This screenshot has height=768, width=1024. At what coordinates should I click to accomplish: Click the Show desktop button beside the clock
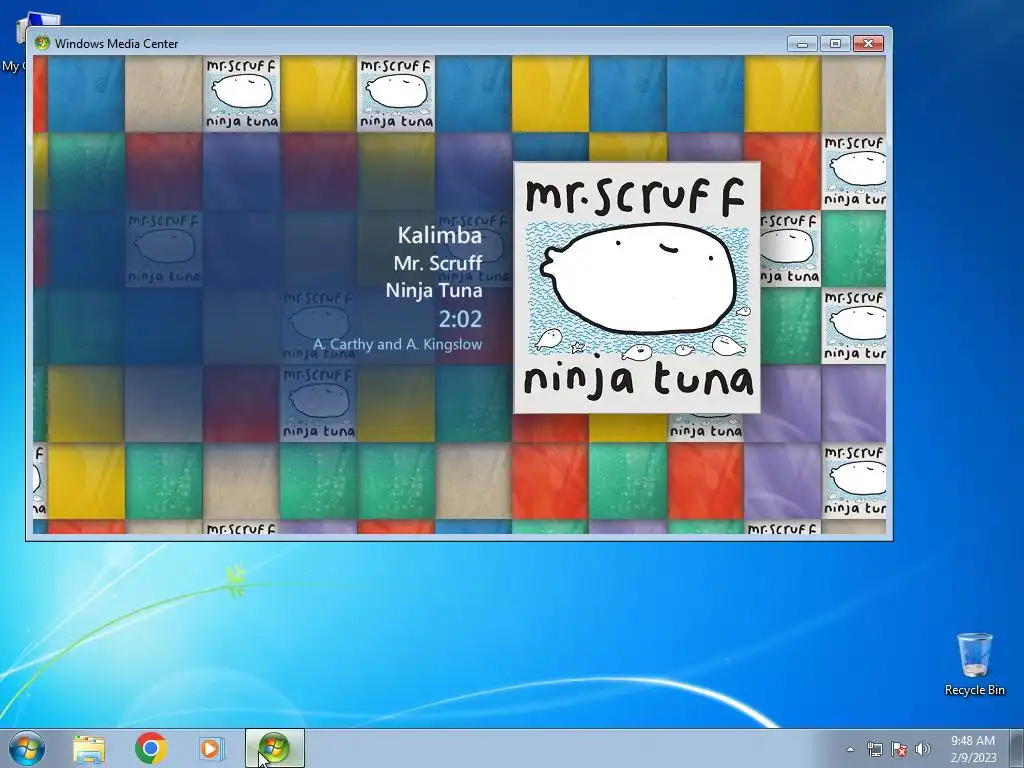[x=1017, y=748]
